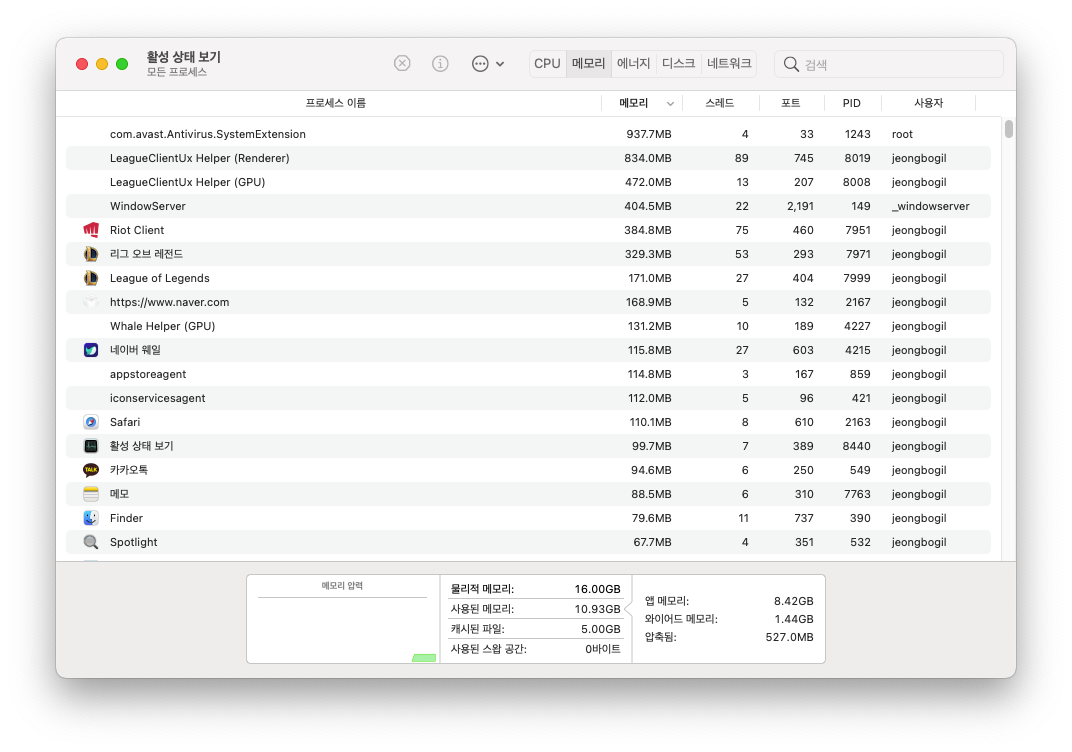This screenshot has width=1072, height=752.
Task: Sort by 스레드 column header
Action: 720,103
